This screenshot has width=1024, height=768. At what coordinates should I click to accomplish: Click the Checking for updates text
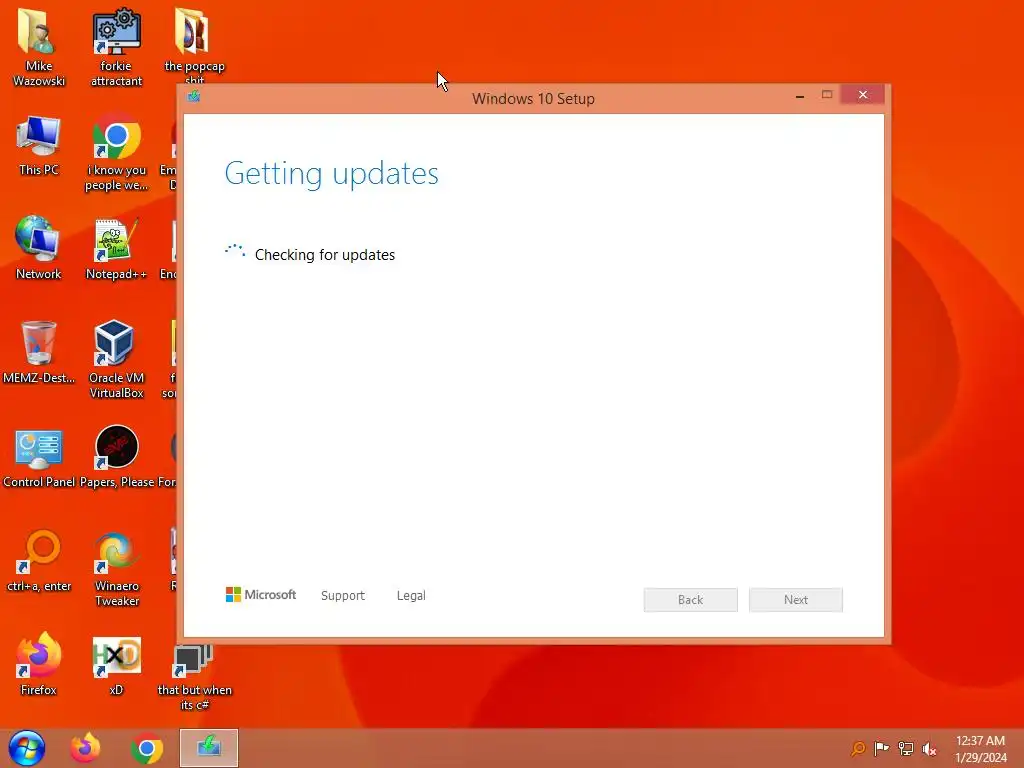(x=325, y=255)
